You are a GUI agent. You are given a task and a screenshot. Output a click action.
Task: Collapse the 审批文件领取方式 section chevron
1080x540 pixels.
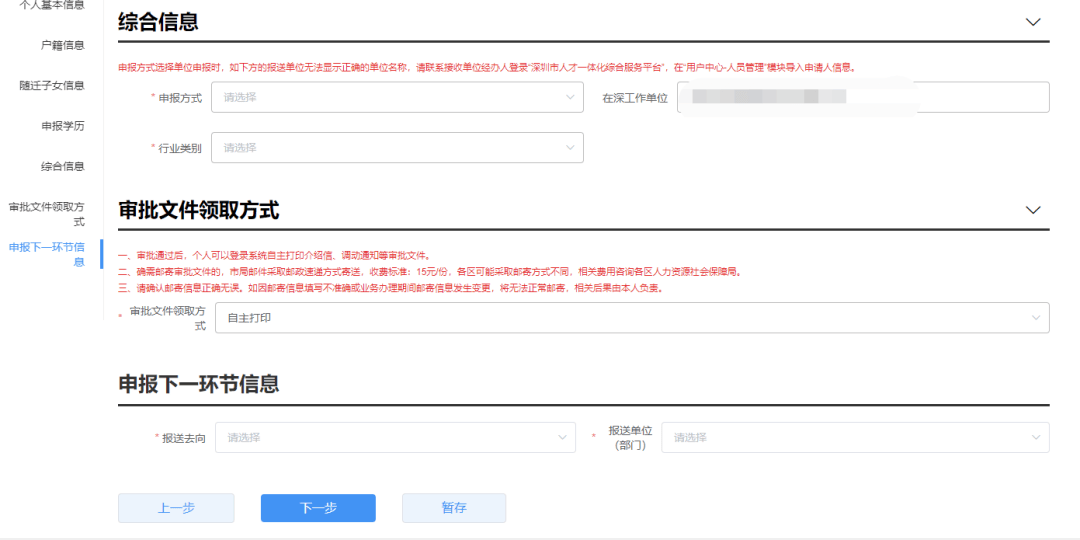1033,210
